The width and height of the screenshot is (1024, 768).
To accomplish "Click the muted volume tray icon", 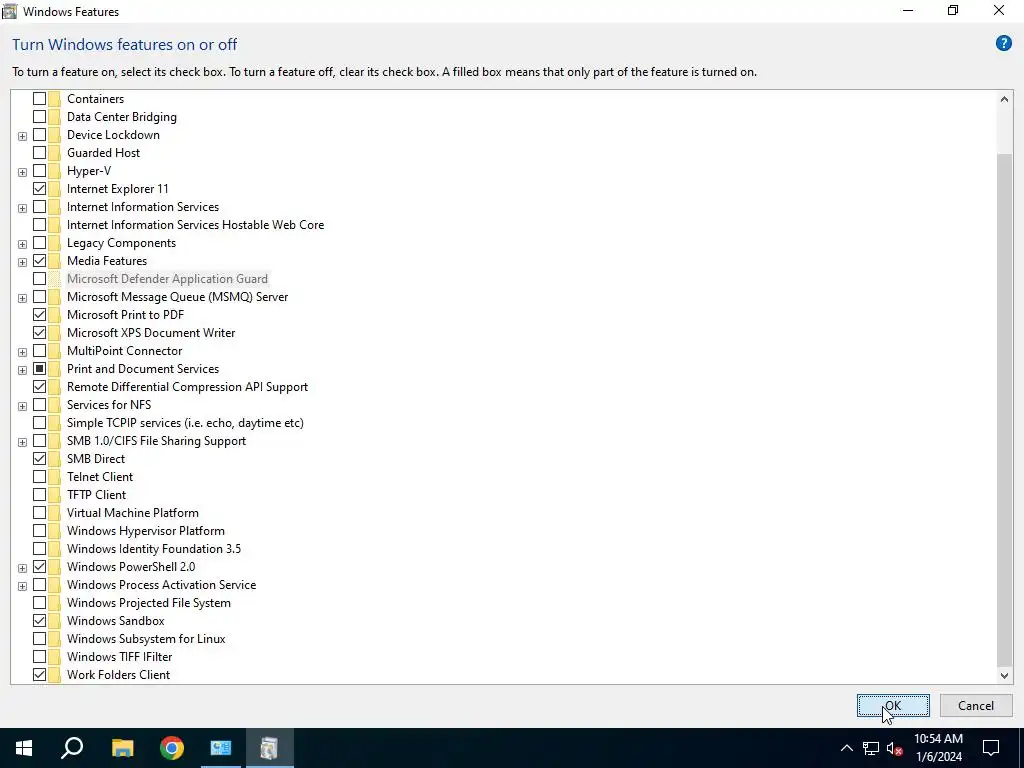I will tap(895, 748).
